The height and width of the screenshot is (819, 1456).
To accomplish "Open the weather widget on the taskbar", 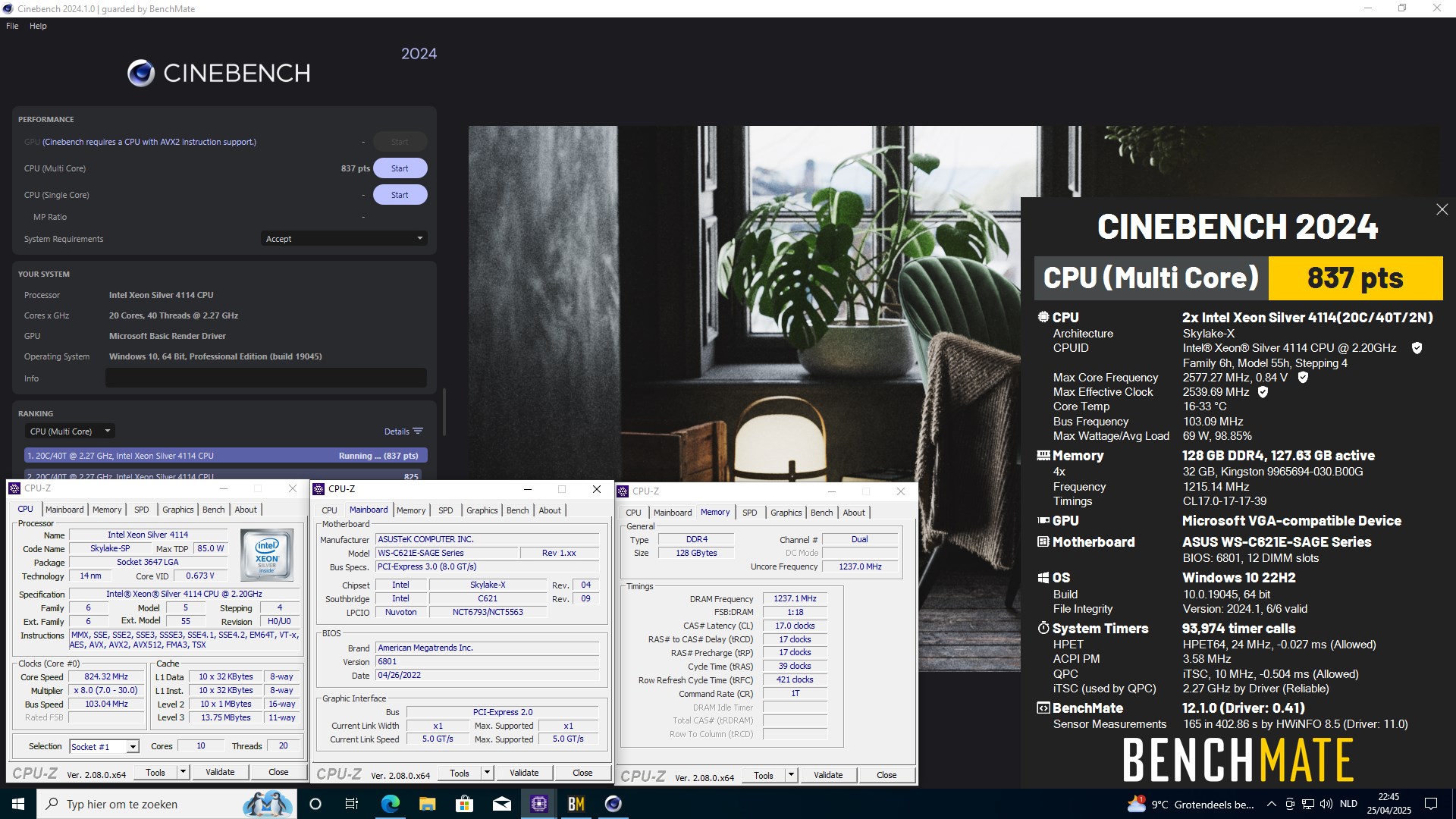I will point(1191,804).
